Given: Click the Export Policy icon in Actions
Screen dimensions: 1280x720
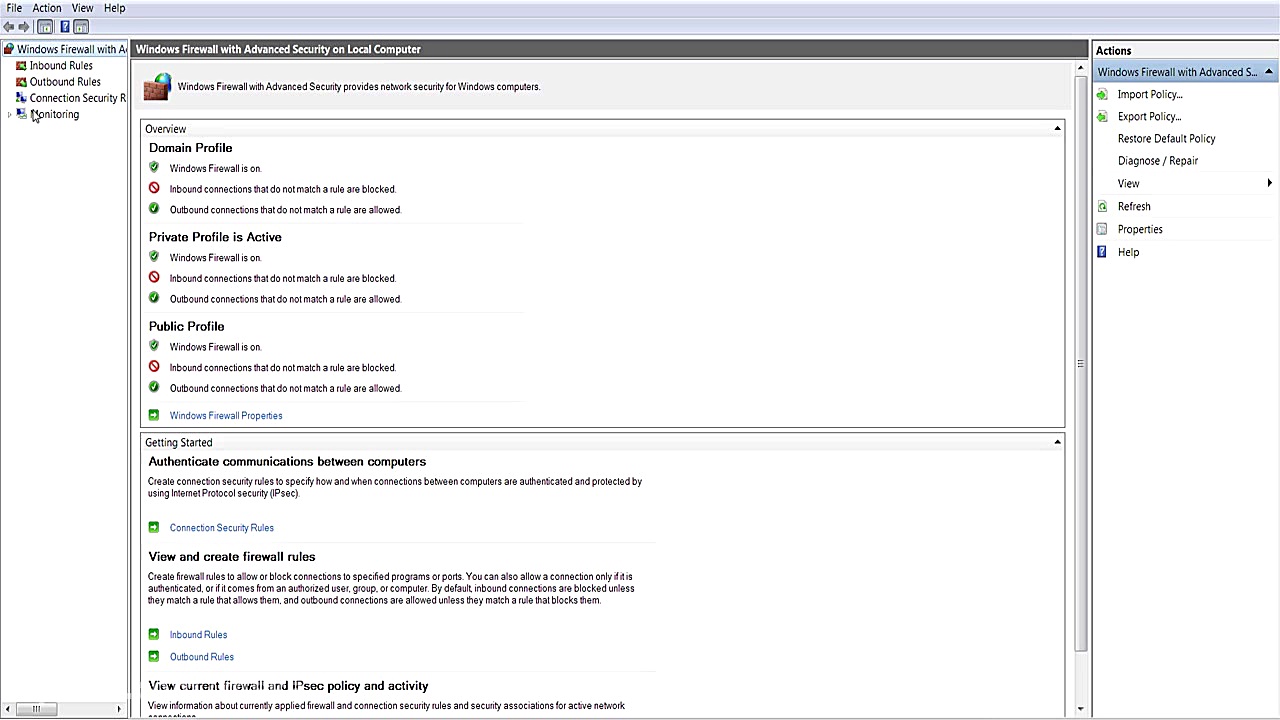Looking at the screenshot, I should [1102, 116].
